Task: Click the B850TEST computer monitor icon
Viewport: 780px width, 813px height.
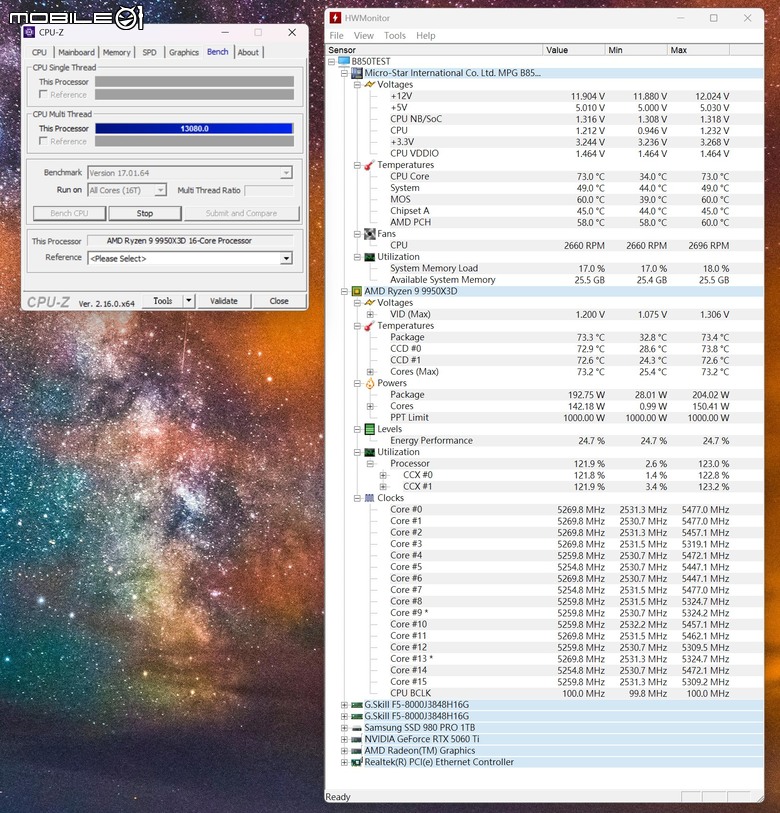Action: (x=344, y=61)
